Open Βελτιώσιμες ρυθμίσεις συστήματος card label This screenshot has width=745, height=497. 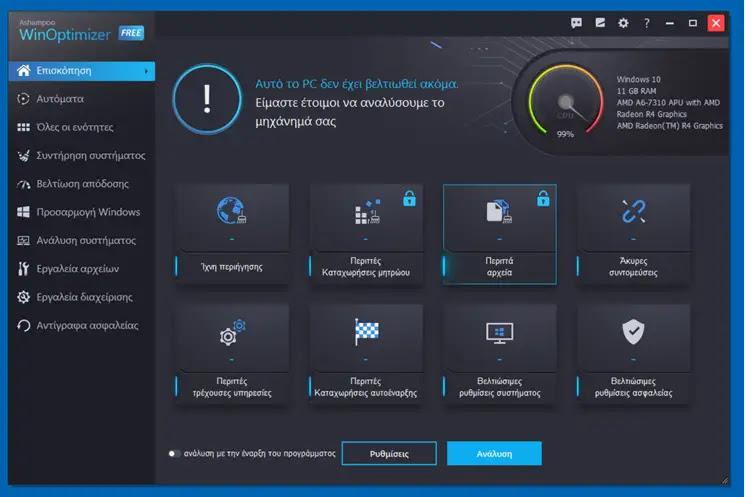coord(499,387)
